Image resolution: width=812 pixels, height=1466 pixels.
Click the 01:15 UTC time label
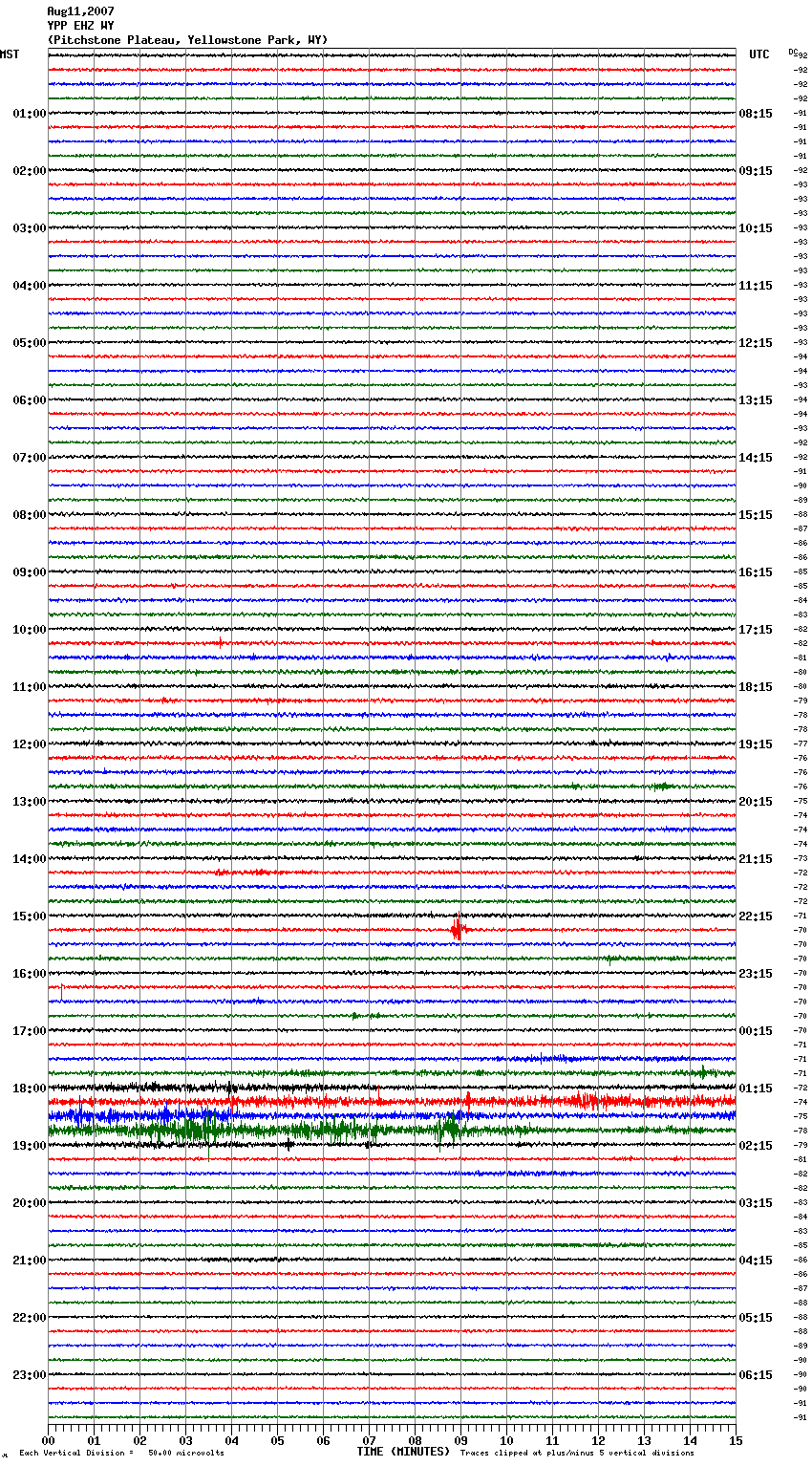pyautogui.click(x=756, y=1089)
